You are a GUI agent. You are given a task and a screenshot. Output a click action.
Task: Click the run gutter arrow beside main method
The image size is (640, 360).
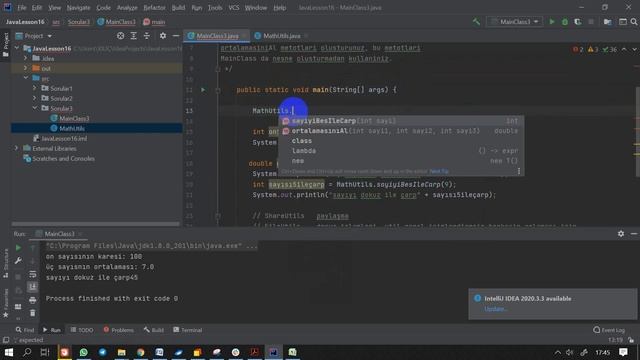point(203,89)
